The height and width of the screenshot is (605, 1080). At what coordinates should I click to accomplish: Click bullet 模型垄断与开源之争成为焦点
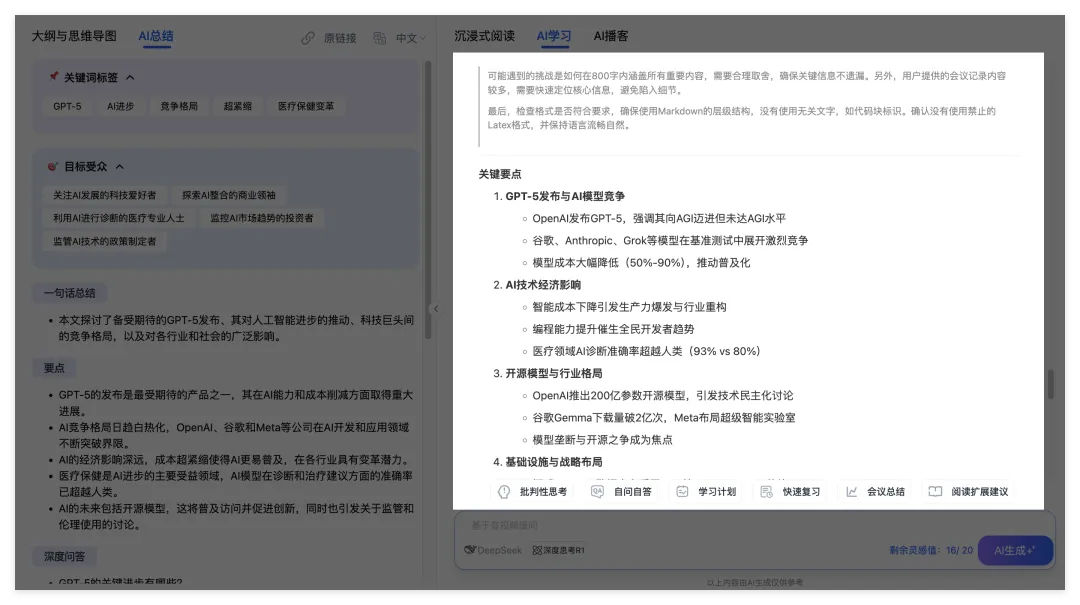(602, 440)
